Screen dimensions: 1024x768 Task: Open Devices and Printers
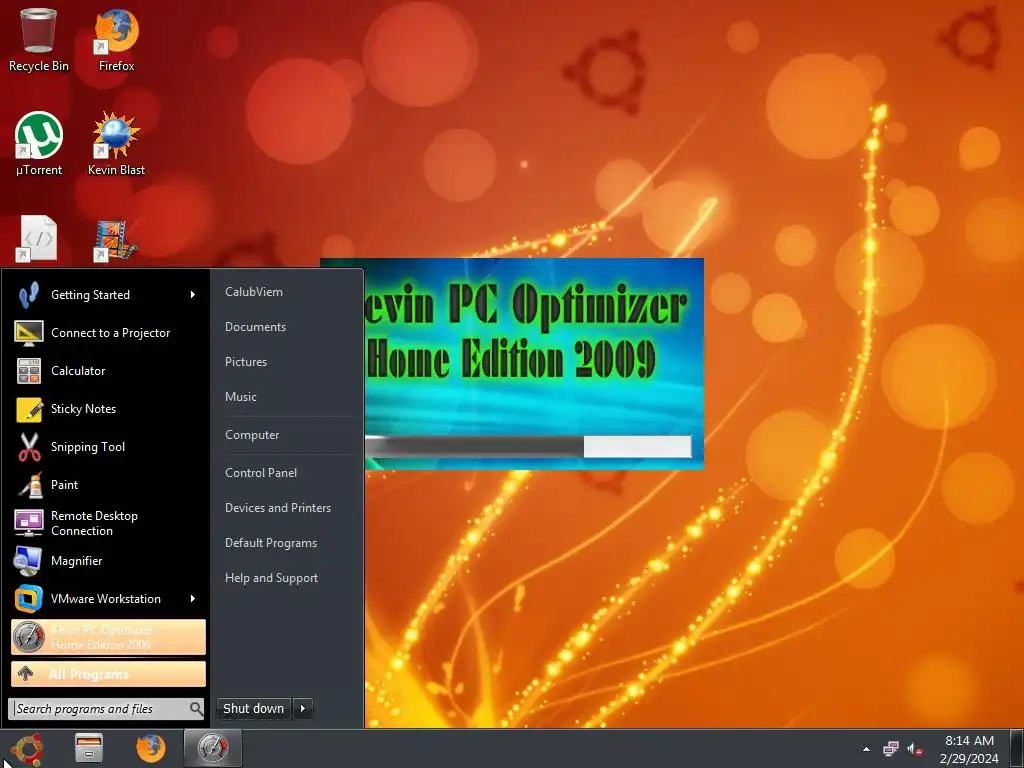coord(278,507)
